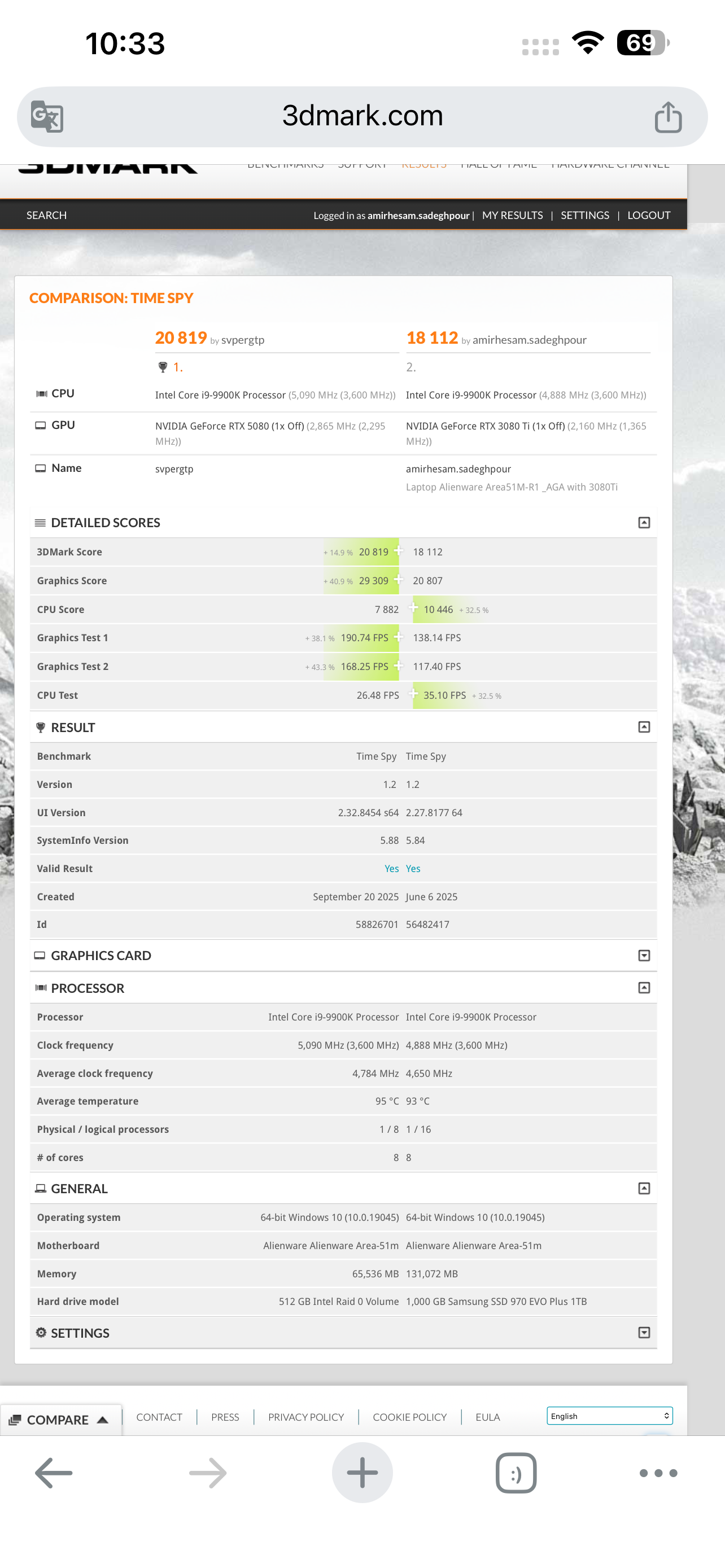Open the Privacy Policy link
This screenshot has height=1568, width=725.
305,1417
